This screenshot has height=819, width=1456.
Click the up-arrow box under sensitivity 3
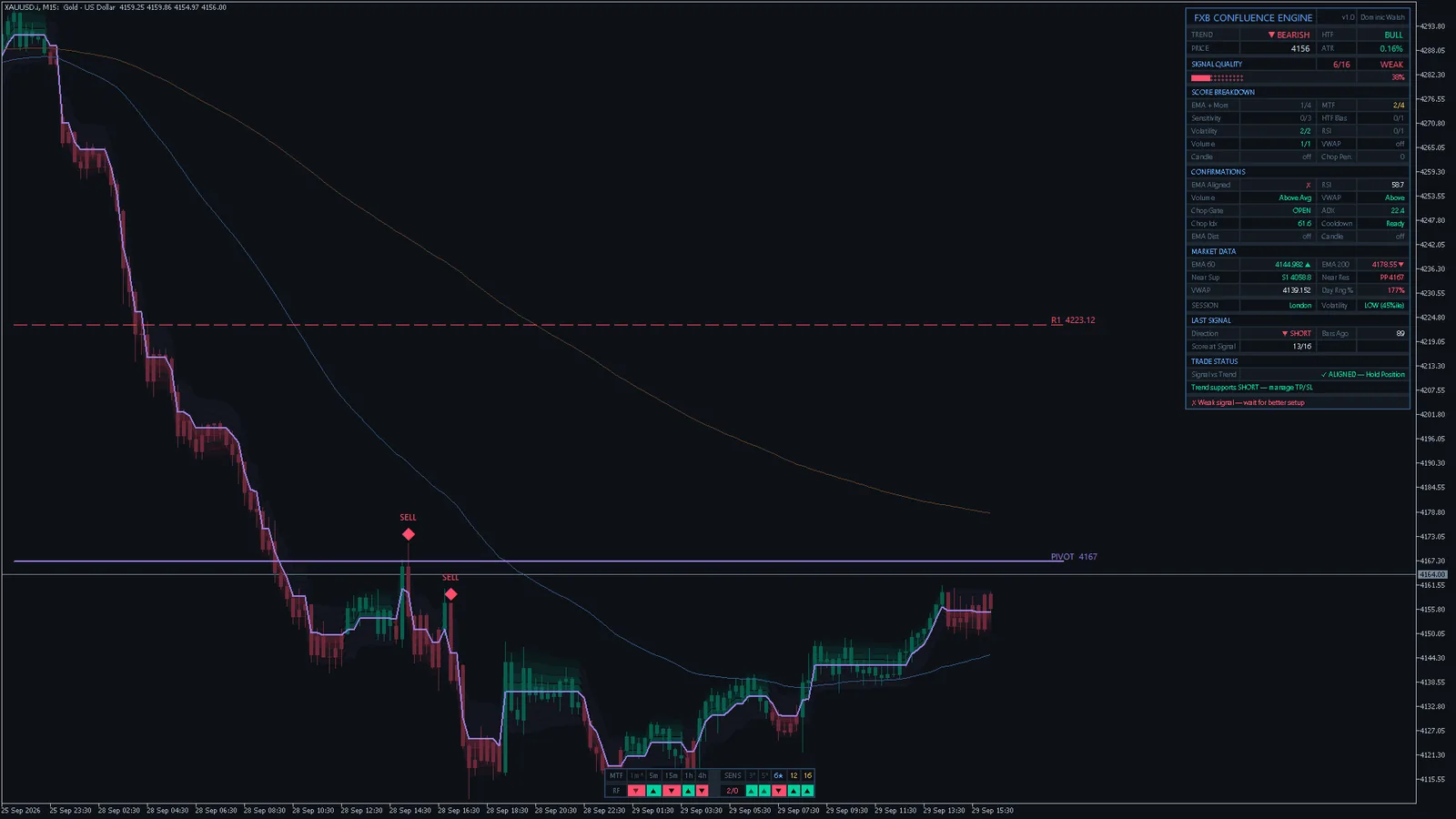(752, 791)
